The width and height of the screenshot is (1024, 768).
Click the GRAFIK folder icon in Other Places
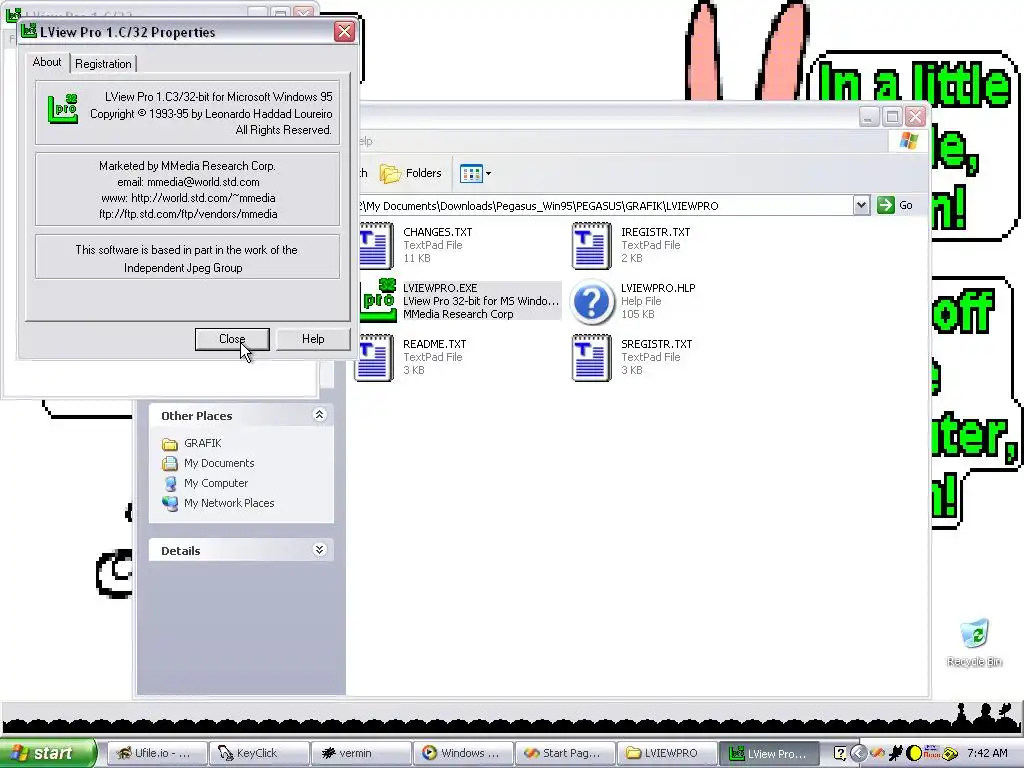point(170,444)
